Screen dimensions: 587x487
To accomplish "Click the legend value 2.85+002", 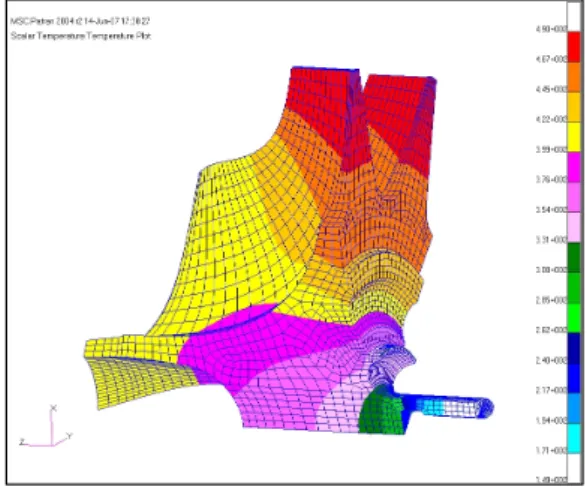I will point(551,300).
